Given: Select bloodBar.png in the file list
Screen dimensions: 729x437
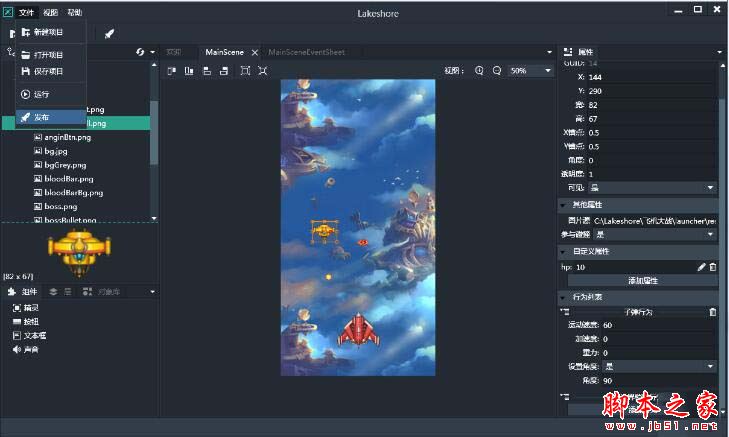Looking at the screenshot, I should 69,179.
